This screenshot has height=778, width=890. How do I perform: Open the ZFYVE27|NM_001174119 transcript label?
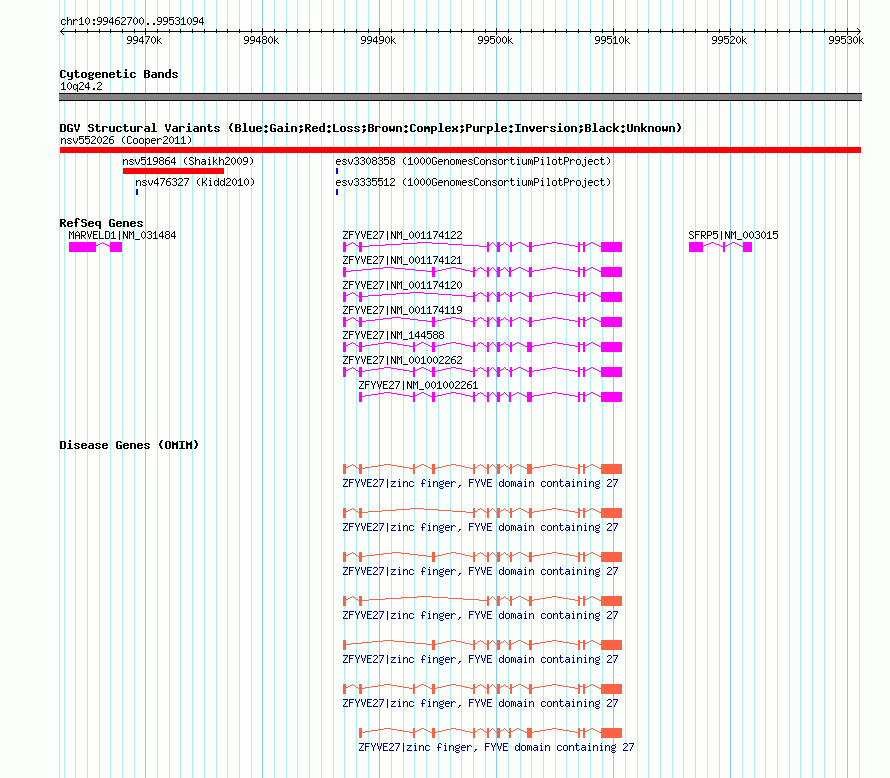point(402,310)
